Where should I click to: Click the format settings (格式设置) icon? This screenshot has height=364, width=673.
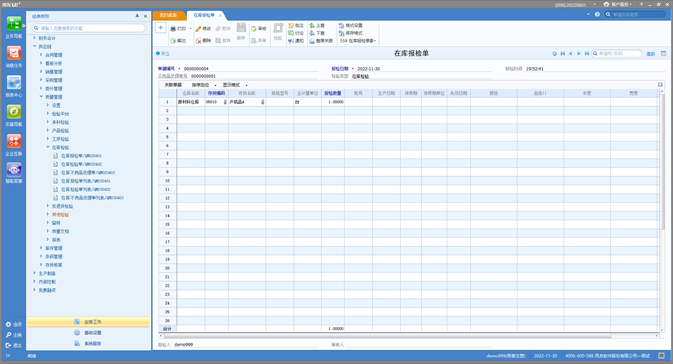pyautogui.click(x=341, y=26)
